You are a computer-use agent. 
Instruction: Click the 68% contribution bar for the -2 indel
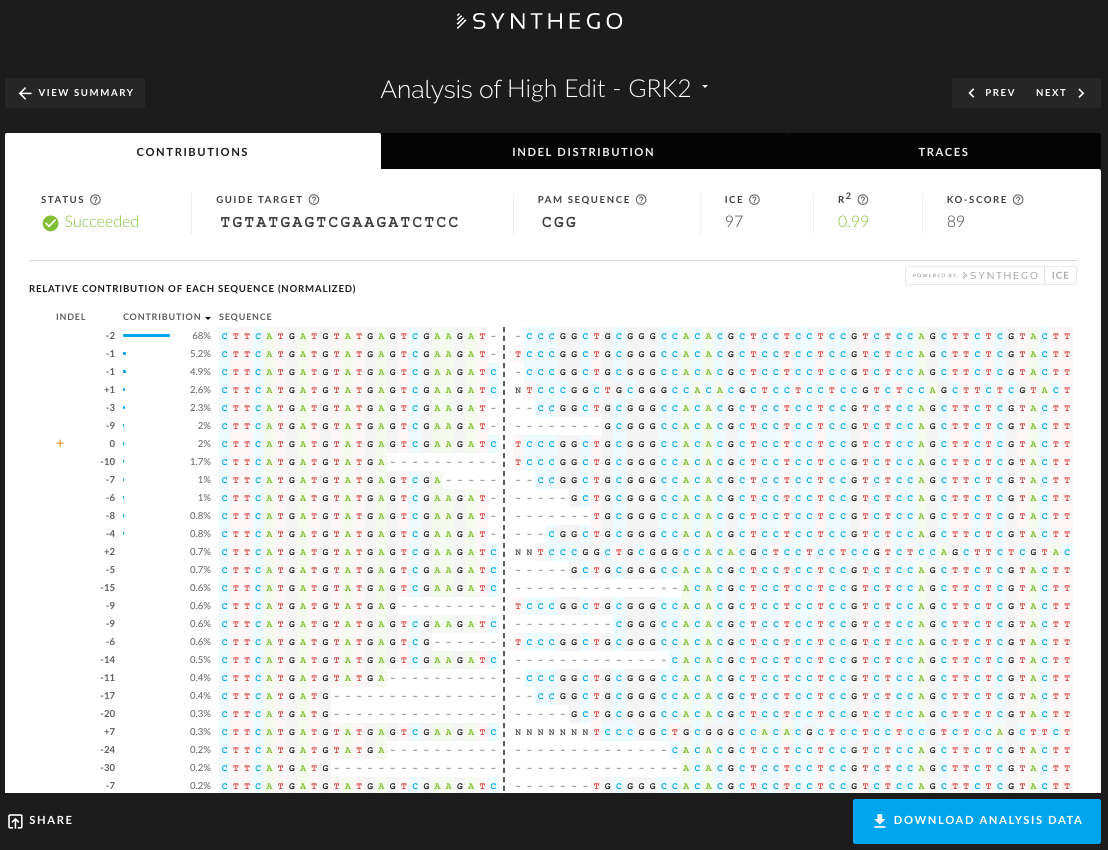(x=146, y=336)
